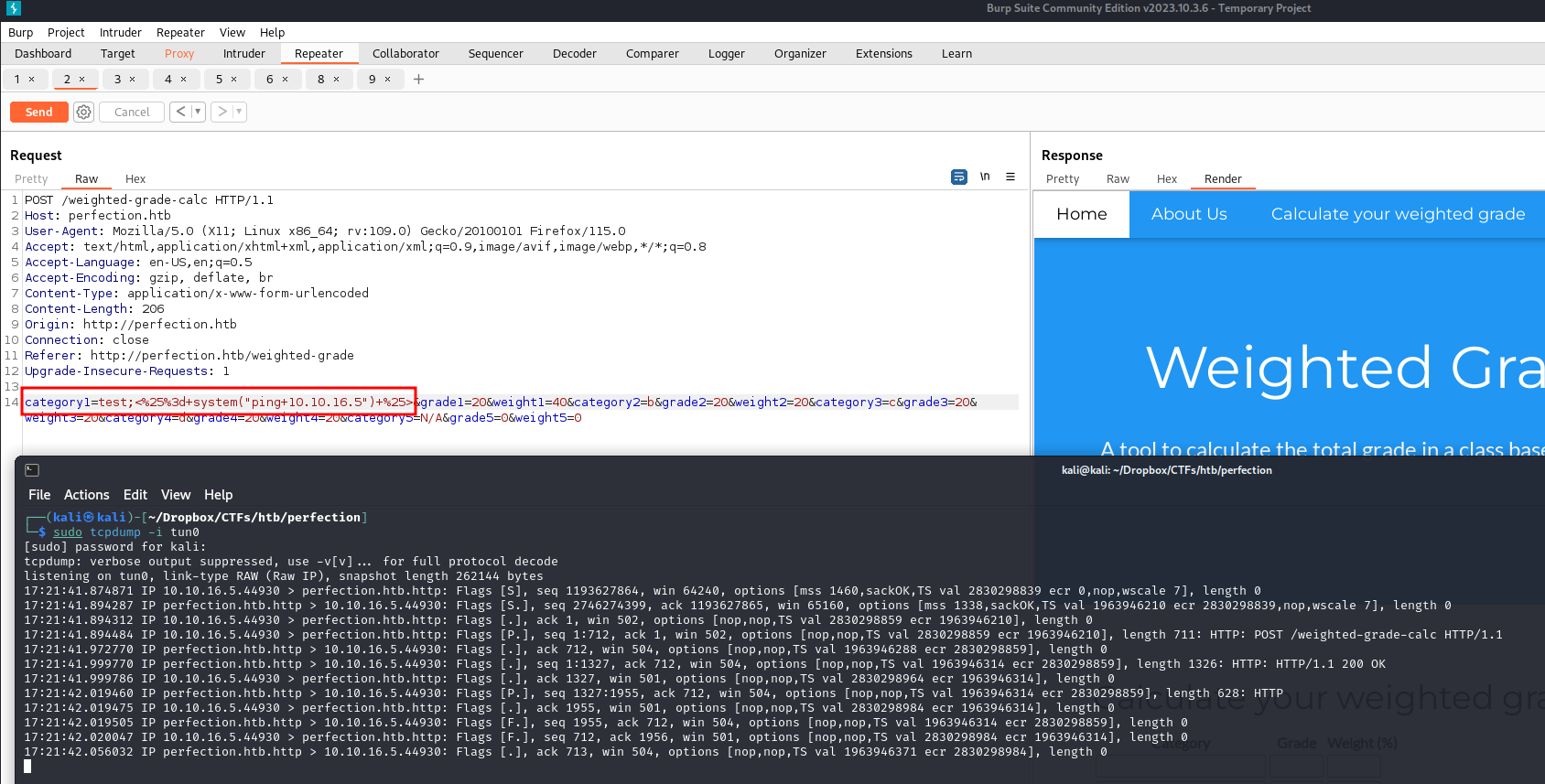Switch to the Proxy tab
This screenshot has height=784, width=1545.
click(179, 54)
